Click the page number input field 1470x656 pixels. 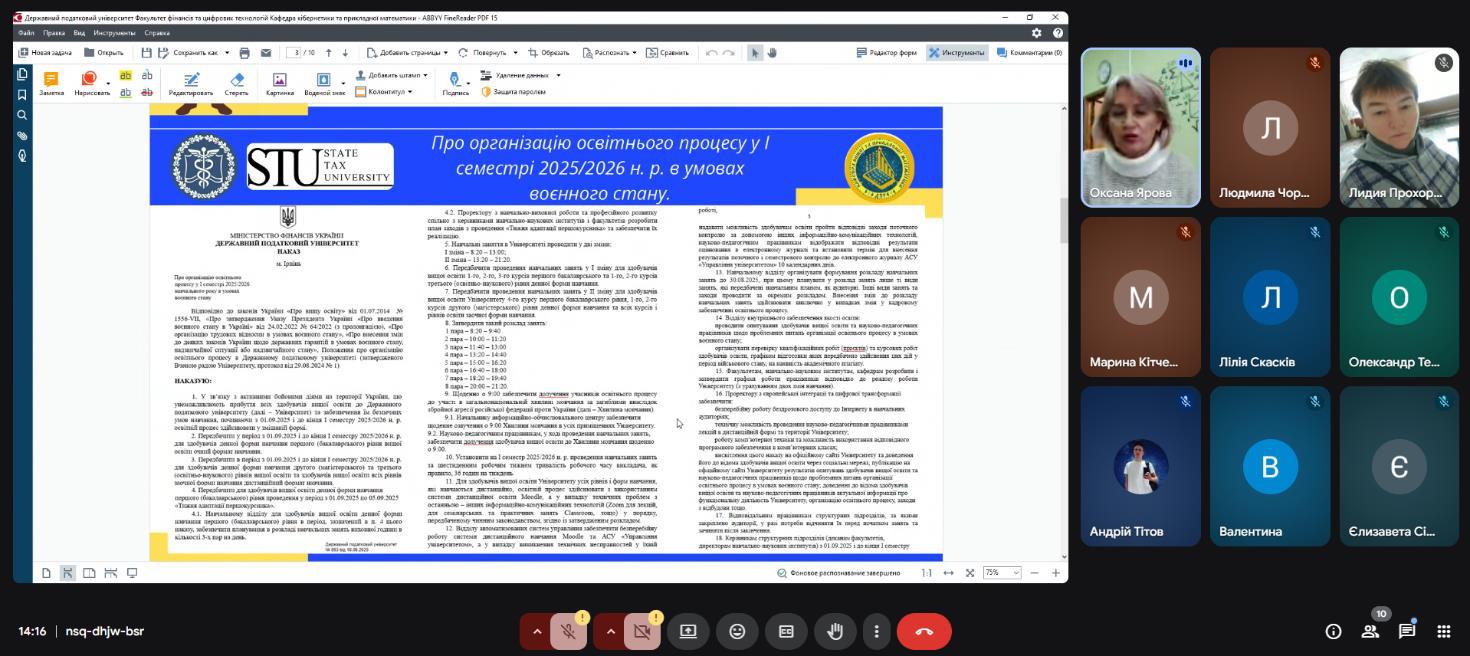[x=294, y=53]
